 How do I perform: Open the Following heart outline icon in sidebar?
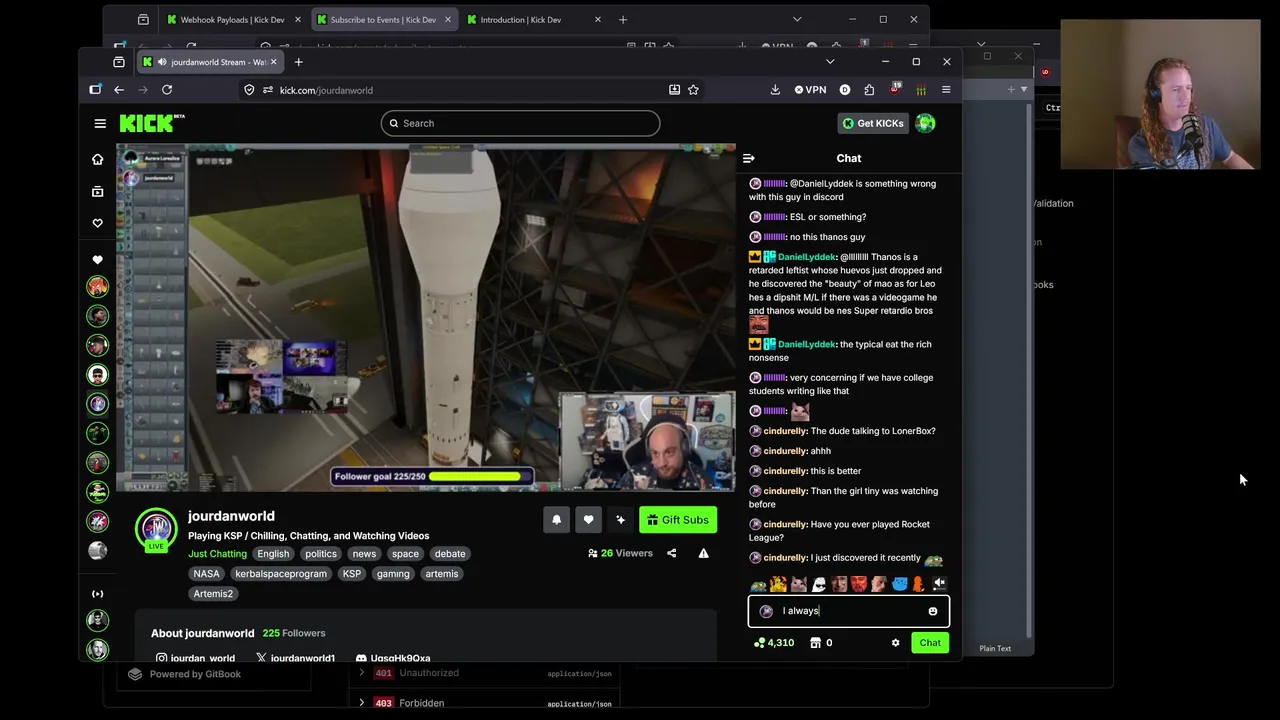coord(97,223)
